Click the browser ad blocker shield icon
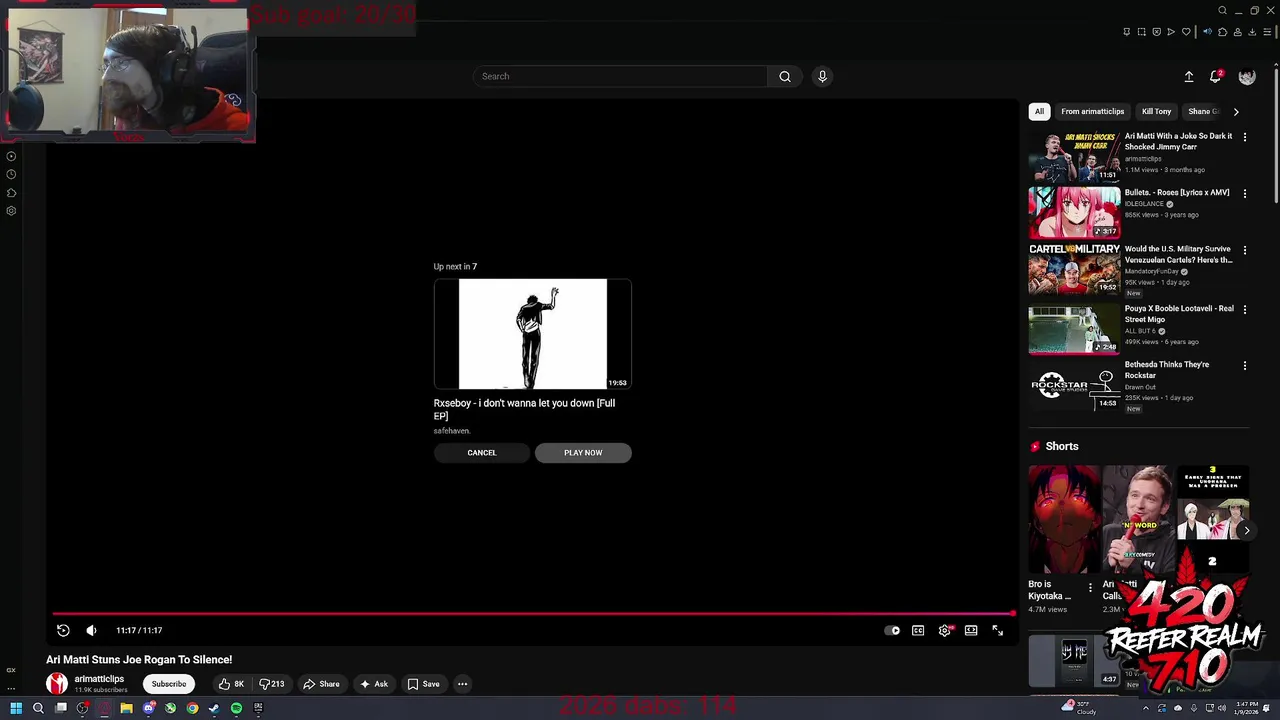1280x720 pixels. (x=1157, y=32)
